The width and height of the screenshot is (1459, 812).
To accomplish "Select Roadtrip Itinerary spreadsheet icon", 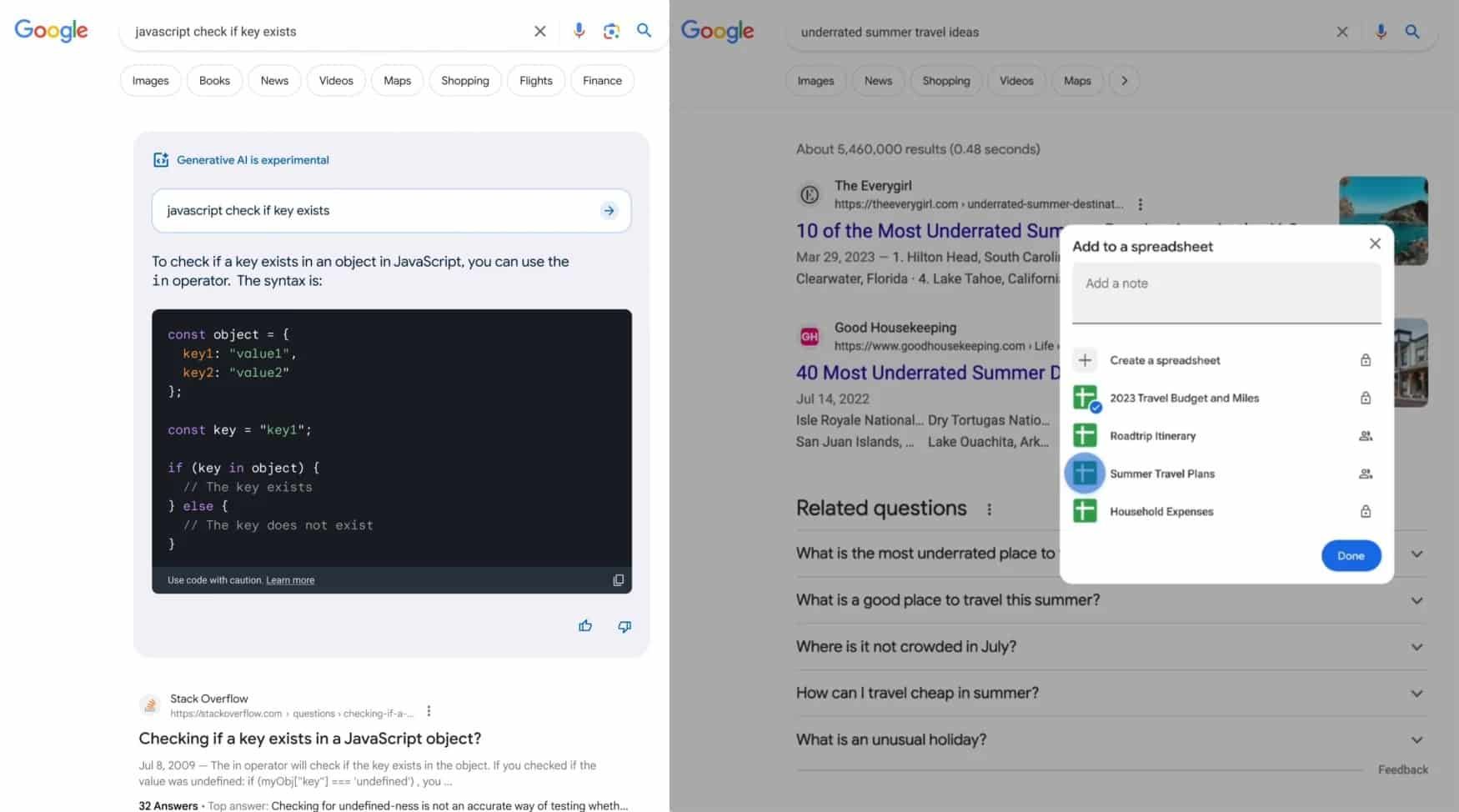I will [1085, 435].
